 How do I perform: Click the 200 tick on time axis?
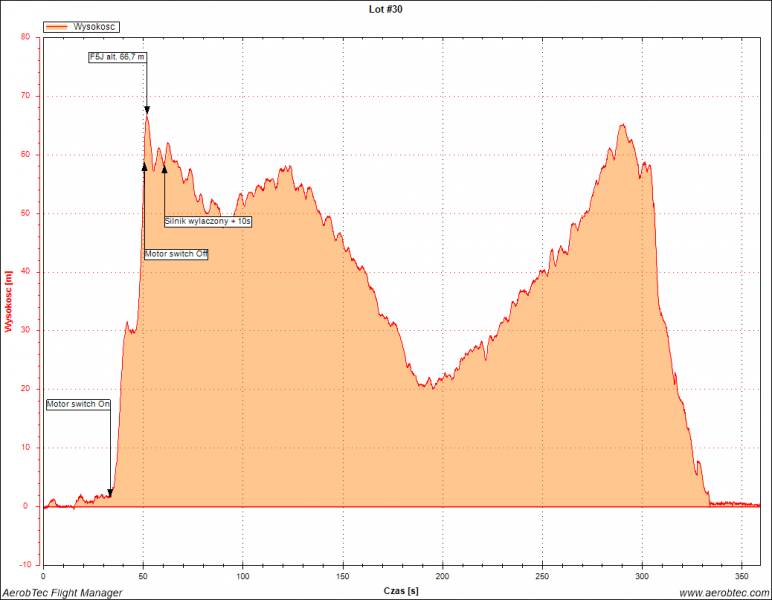pyautogui.click(x=442, y=577)
